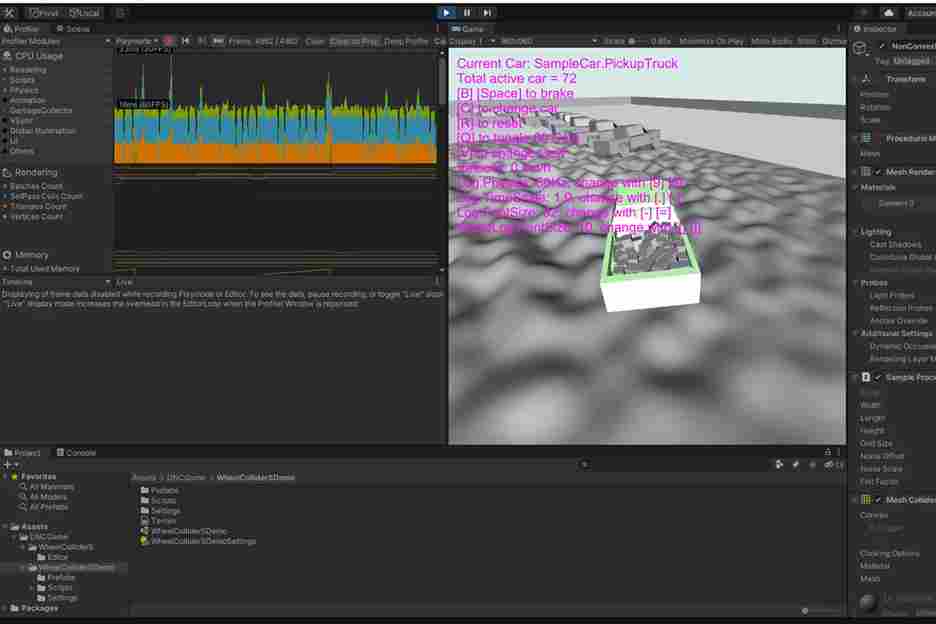Click the Step frame button

point(487,13)
